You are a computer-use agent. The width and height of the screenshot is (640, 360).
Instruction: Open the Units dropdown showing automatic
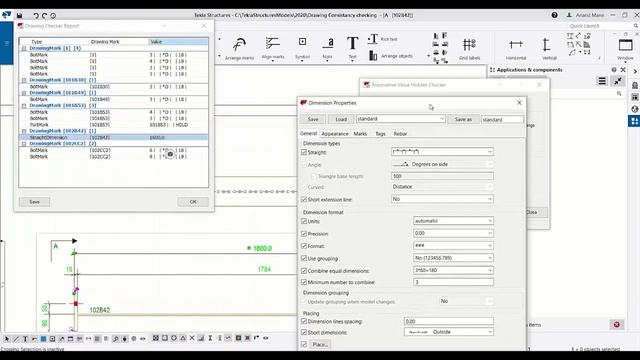pos(453,221)
